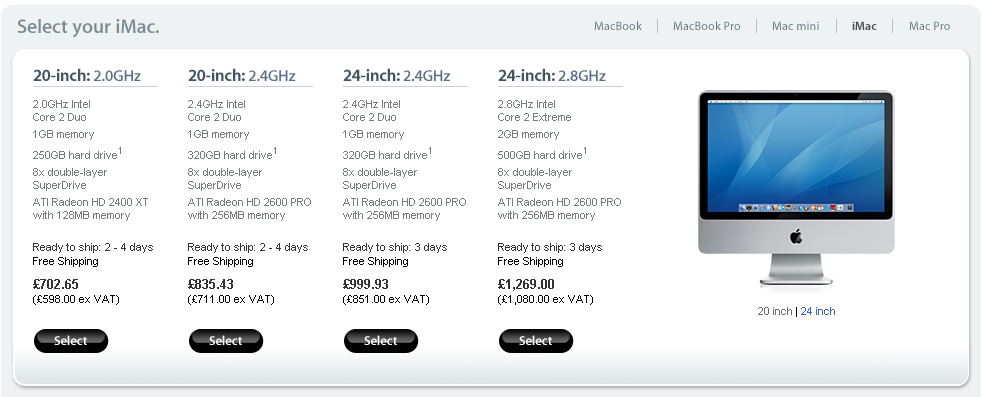The width and height of the screenshot is (985, 397).
Task: Select the iMac tab
Action: pyautogui.click(x=864, y=26)
